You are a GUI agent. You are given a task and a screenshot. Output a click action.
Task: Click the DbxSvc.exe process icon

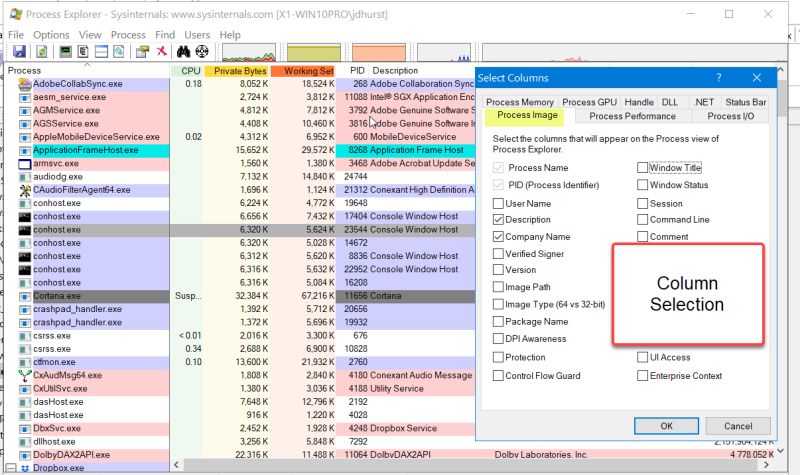pyautogui.click(x=24, y=429)
